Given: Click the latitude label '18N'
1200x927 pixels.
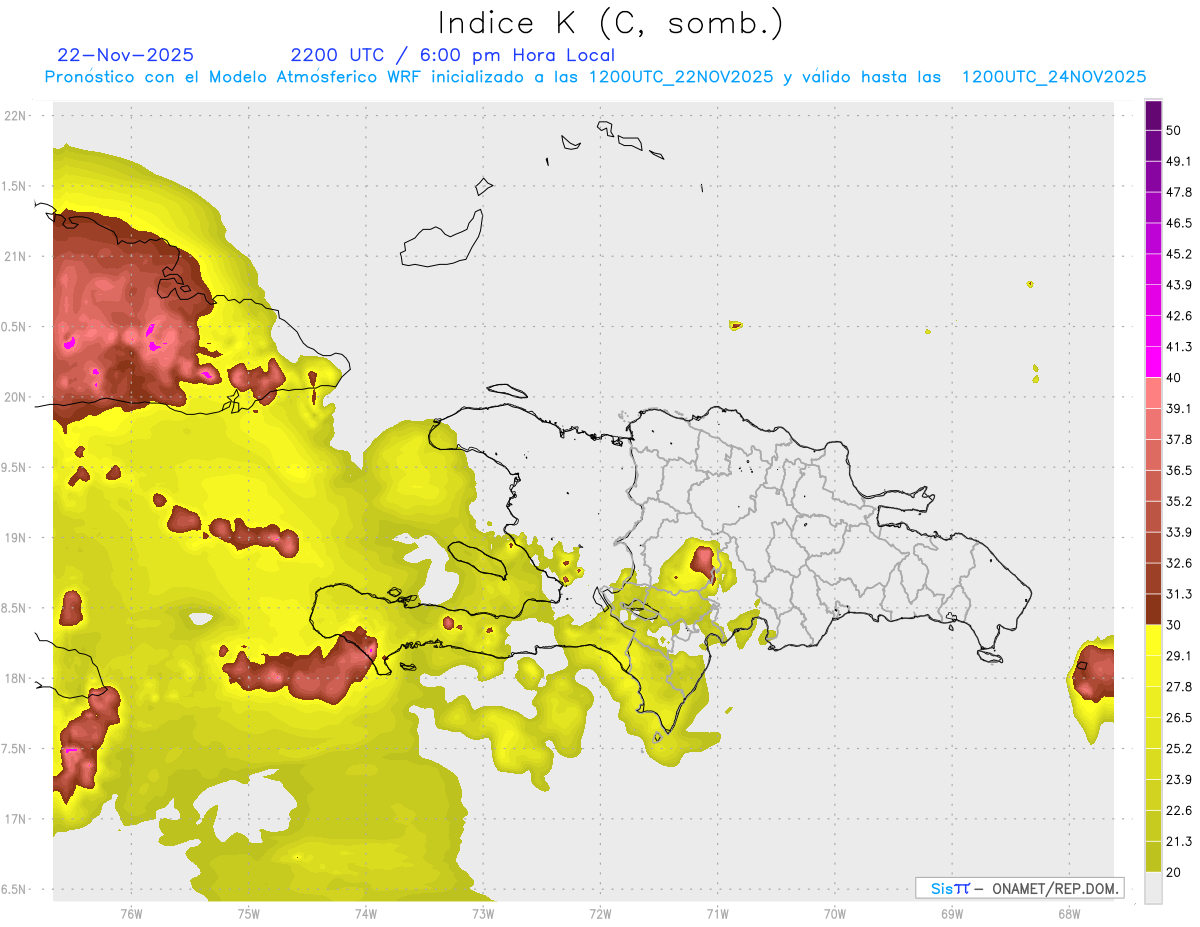Looking at the screenshot, I should coord(16,678).
